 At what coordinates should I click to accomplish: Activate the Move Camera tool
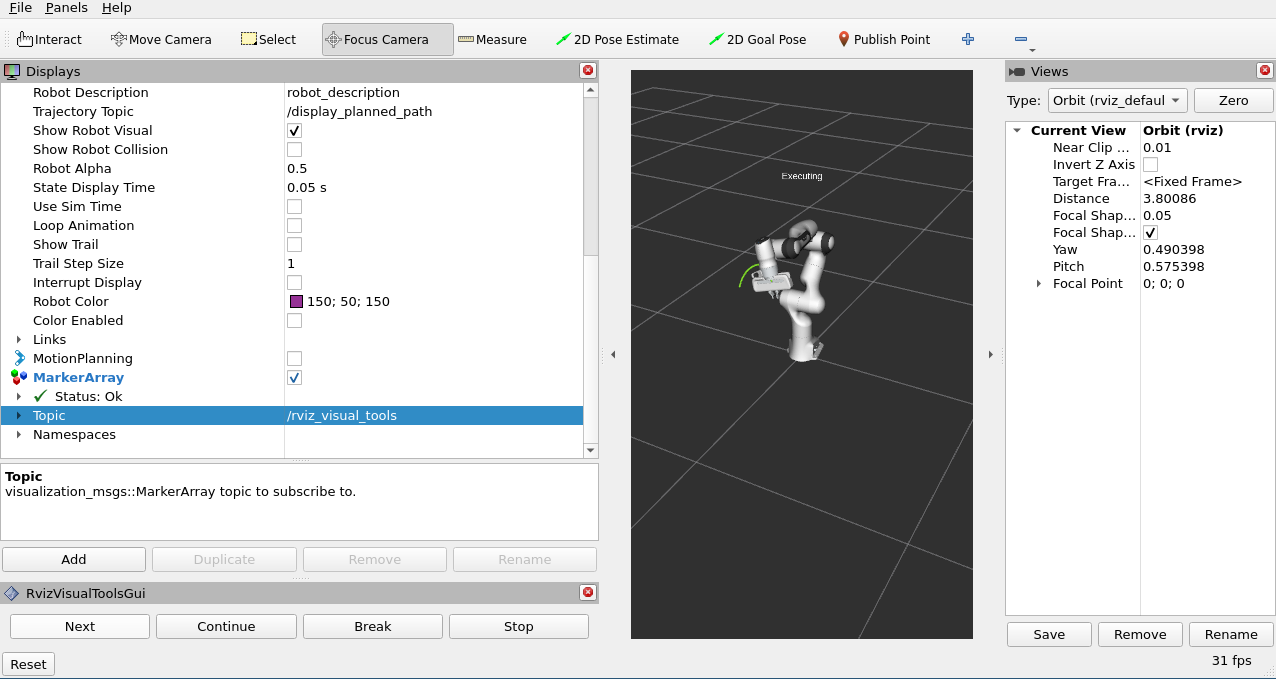pyautogui.click(x=161, y=39)
